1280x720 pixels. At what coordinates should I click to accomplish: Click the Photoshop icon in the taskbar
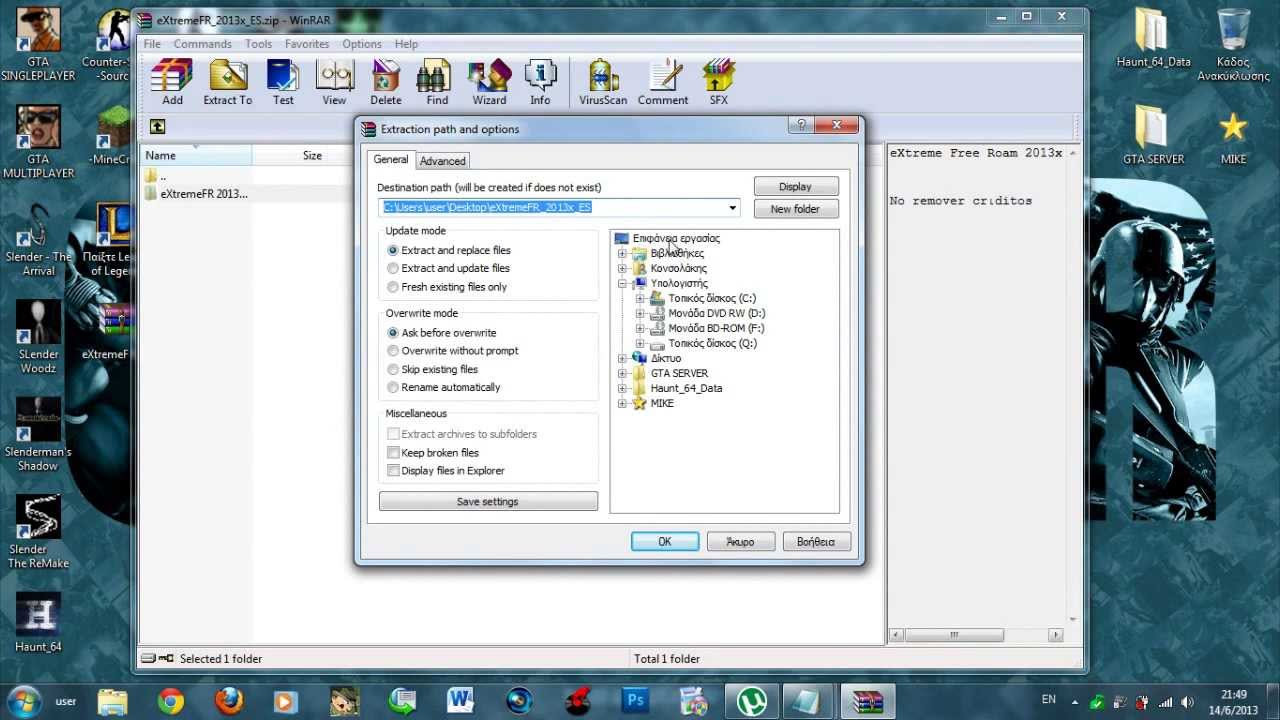click(635, 700)
